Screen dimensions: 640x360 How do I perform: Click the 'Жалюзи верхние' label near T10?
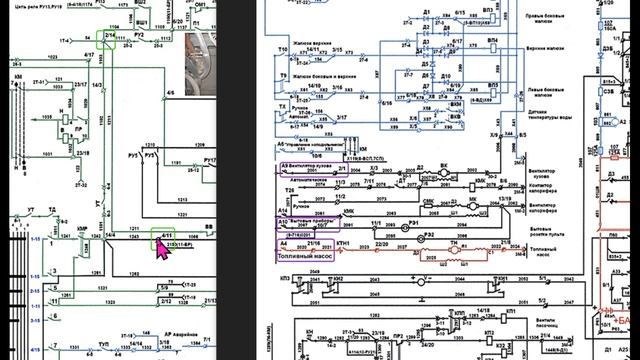point(312,43)
